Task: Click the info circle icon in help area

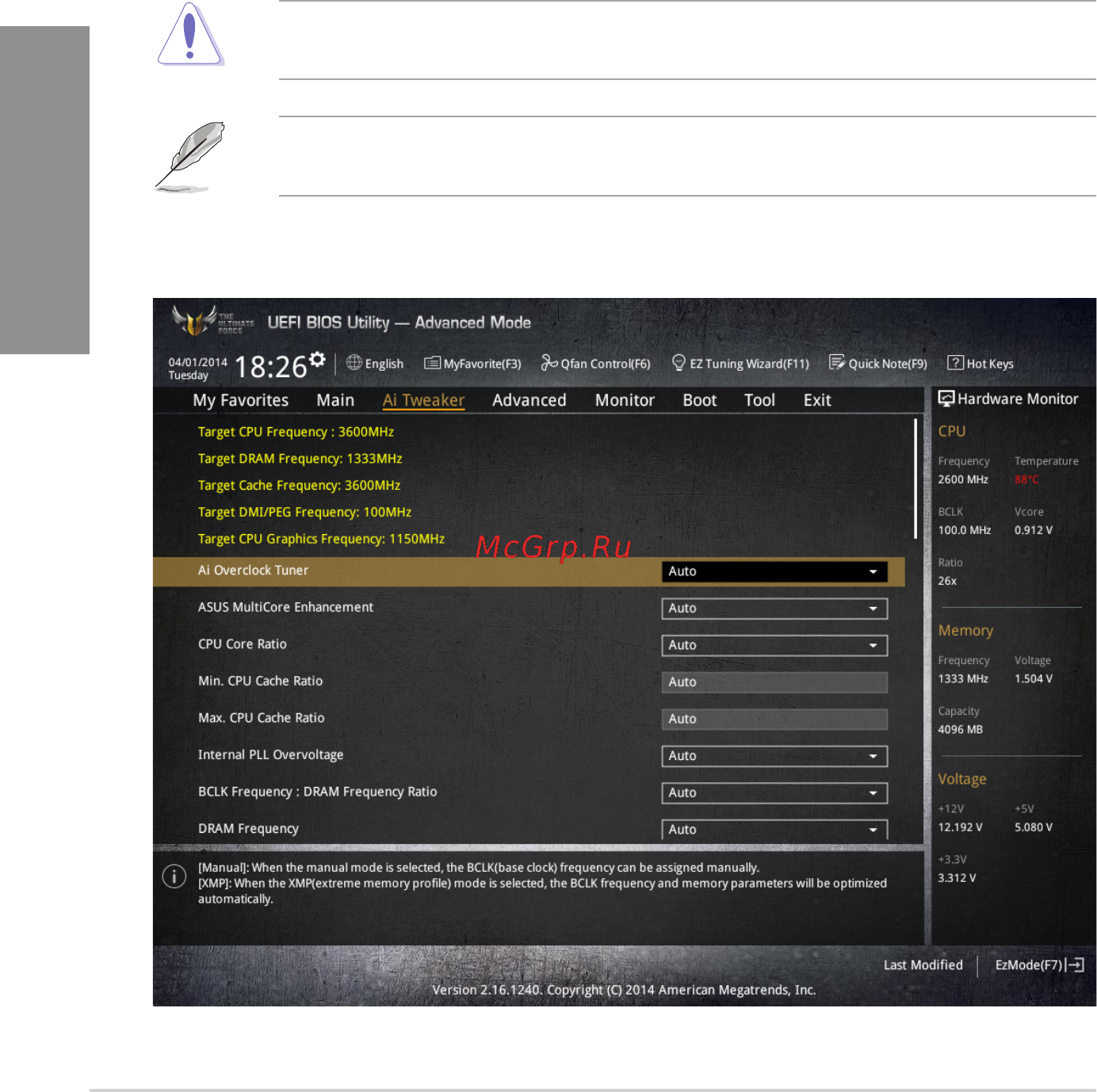Action: (174, 876)
